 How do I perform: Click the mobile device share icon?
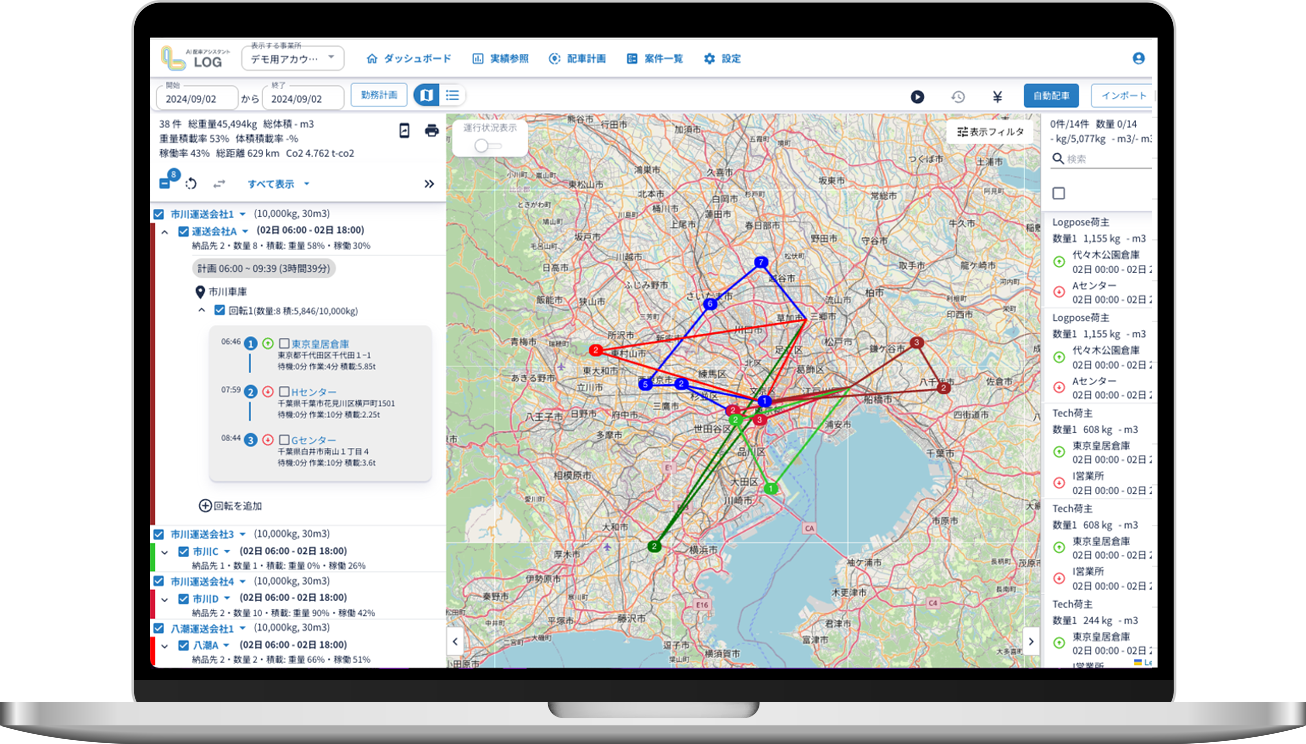coord(404,130)
